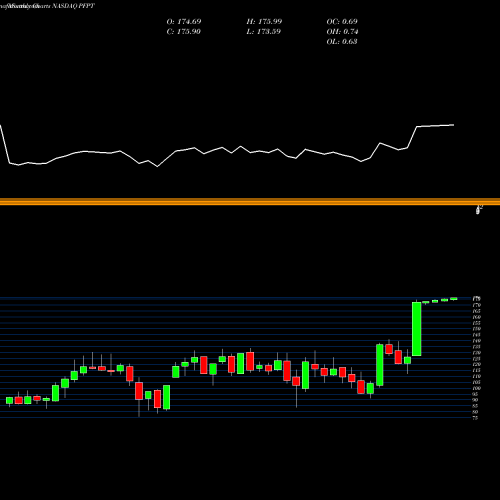500x500 pixels.
Task: Click the 100 price axis label
Action: point(476,388)
